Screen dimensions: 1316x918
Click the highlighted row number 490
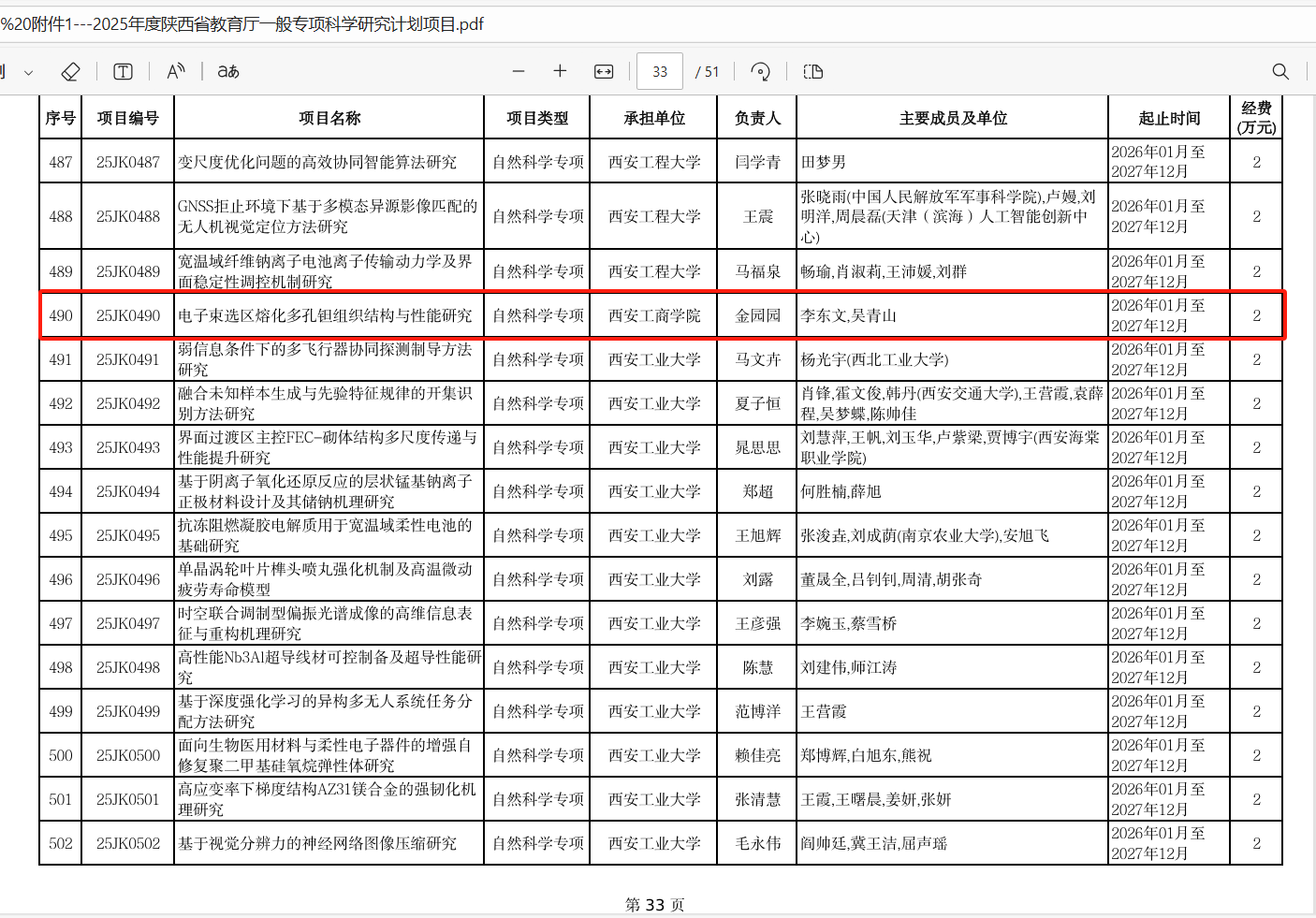click(x=61, y=316)
